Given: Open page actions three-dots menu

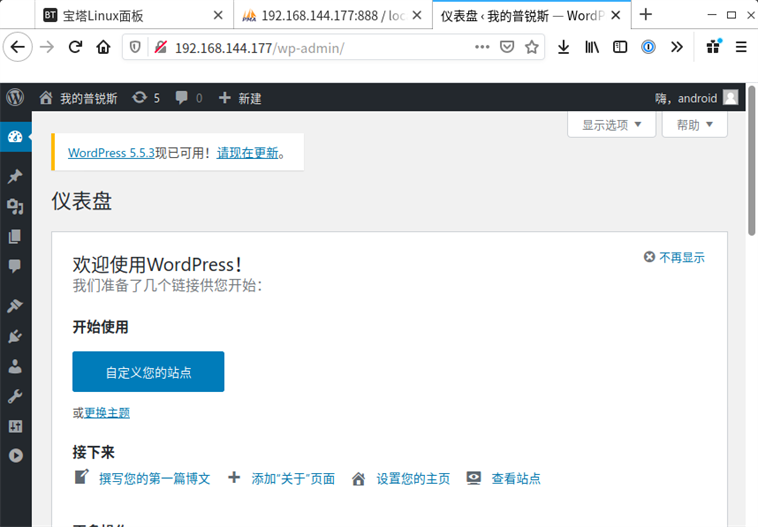Looking at the screenshot, I should (x=482, y=47).
